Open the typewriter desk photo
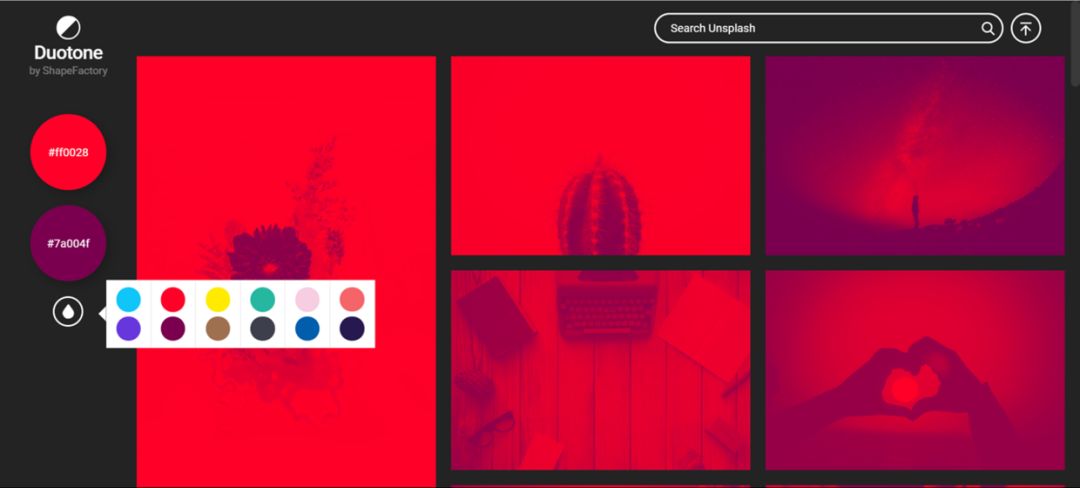The height and width of the screenshot is (488, 1080). (x=601, y=370)
